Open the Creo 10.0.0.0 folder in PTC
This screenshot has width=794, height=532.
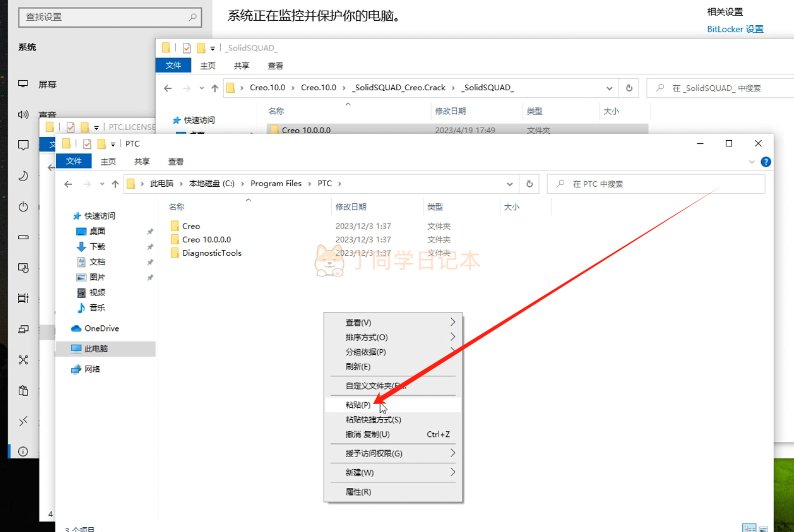(206, 240)
